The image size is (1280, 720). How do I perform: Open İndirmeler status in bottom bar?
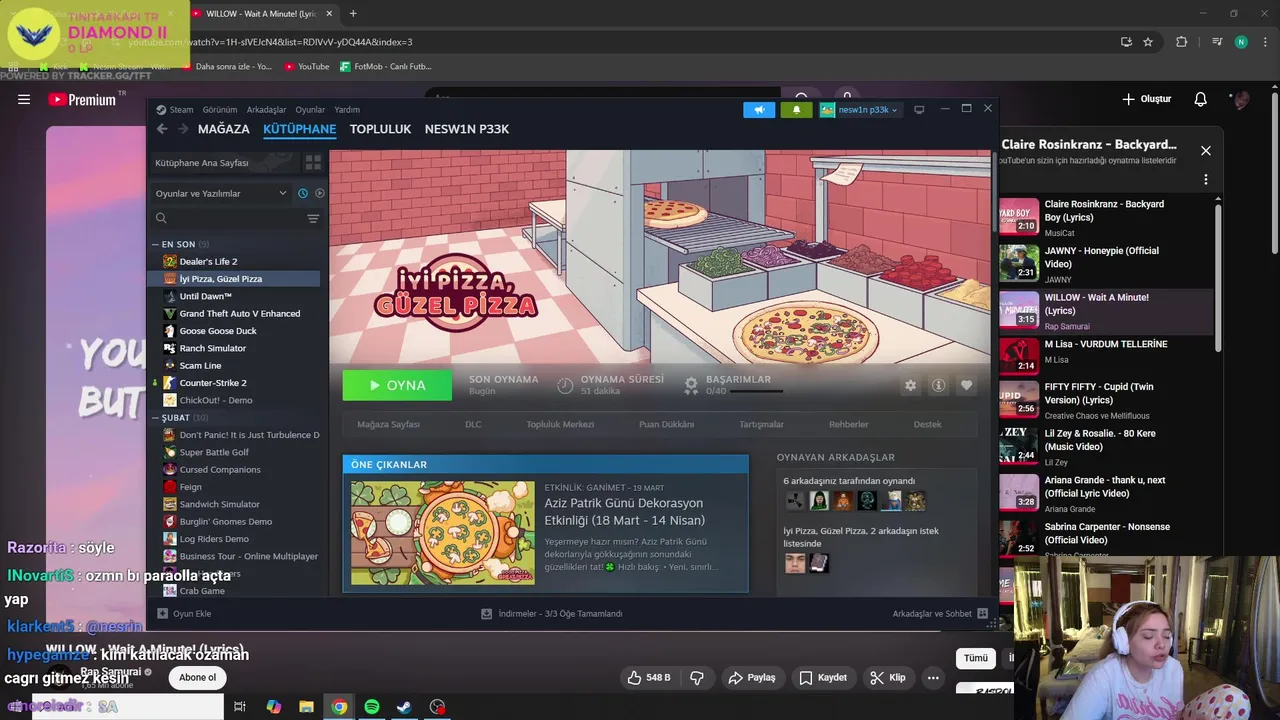coord(552,614)
